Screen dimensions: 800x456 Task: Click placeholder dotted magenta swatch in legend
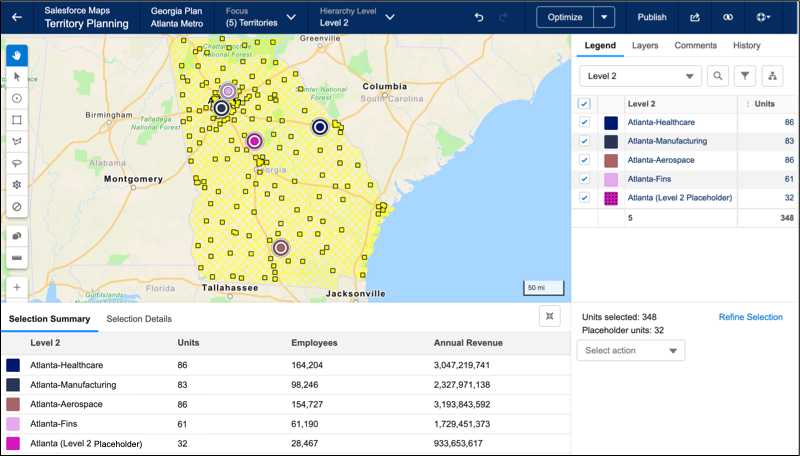(x=611, y=198)
